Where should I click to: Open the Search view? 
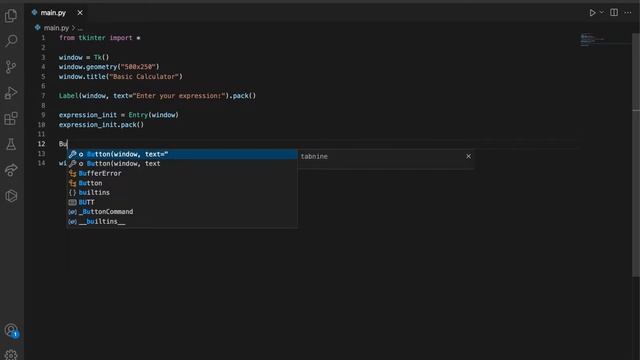(11, 41)
